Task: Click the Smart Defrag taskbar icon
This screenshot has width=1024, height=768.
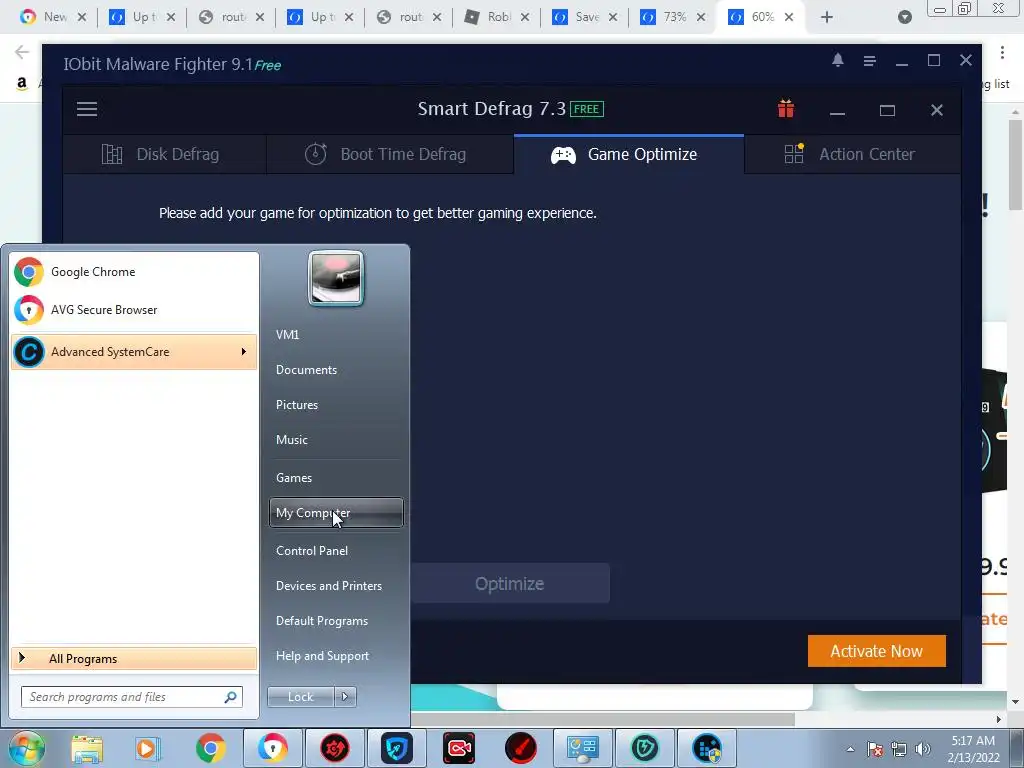Action: tap(707, 748)
